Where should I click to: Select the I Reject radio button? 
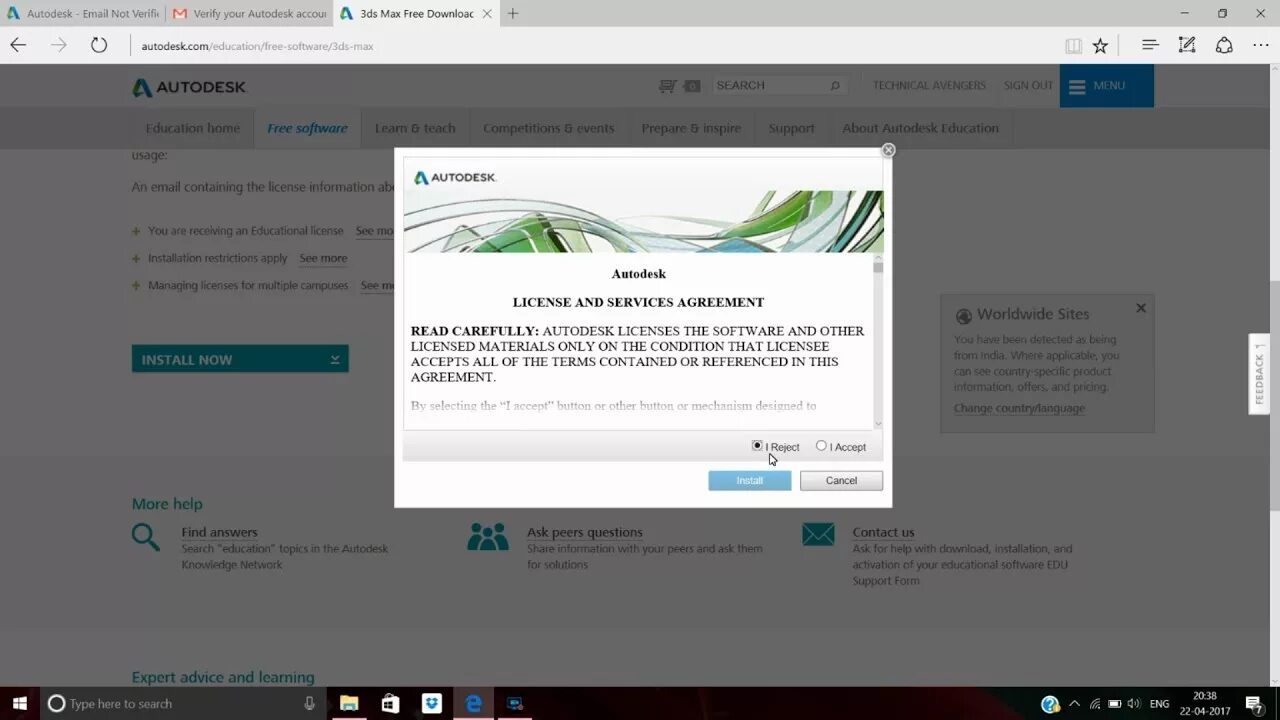[x=757, y=446]
